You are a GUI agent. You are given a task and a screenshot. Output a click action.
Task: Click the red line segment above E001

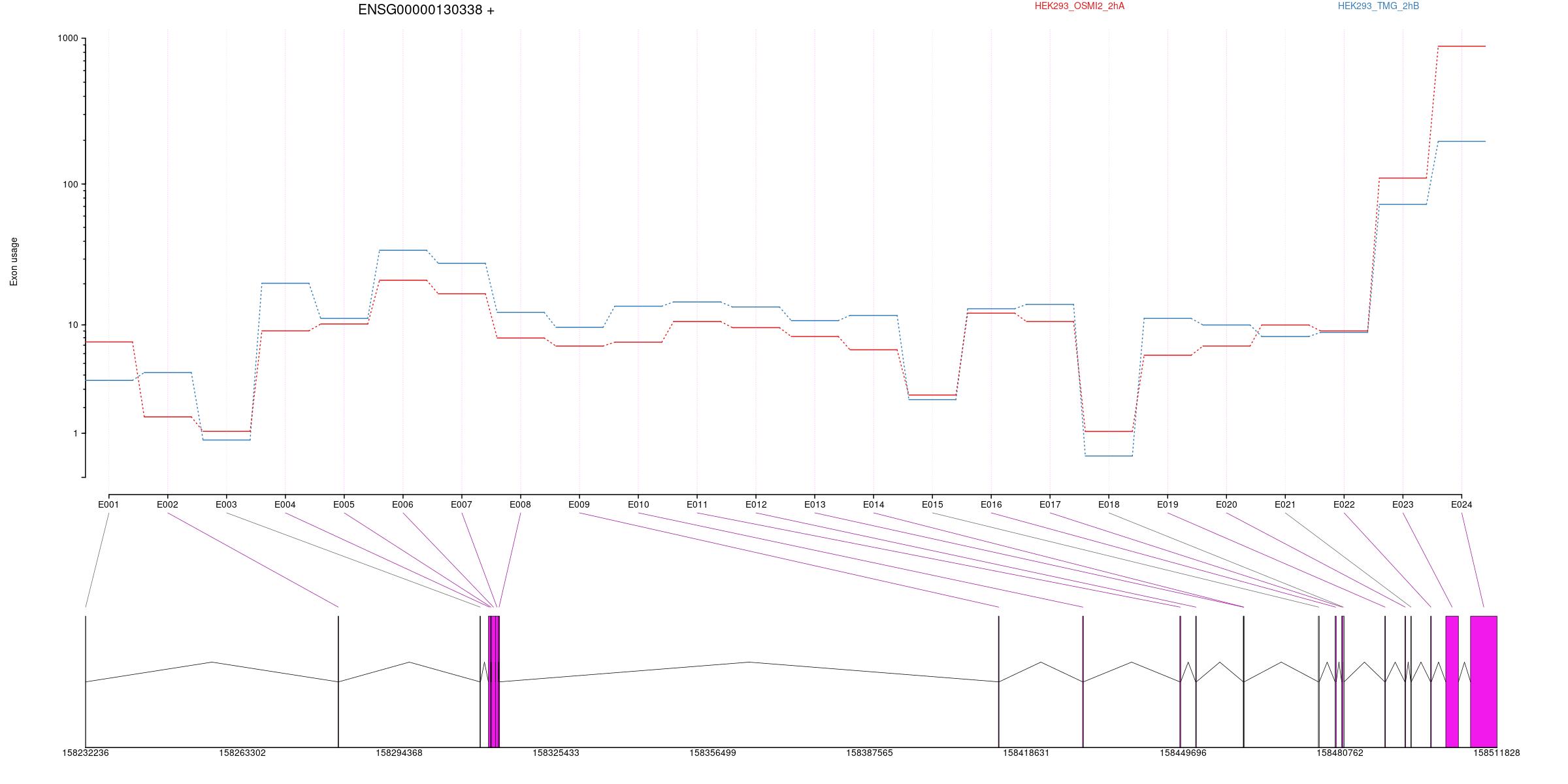click(x=109, y=342)
